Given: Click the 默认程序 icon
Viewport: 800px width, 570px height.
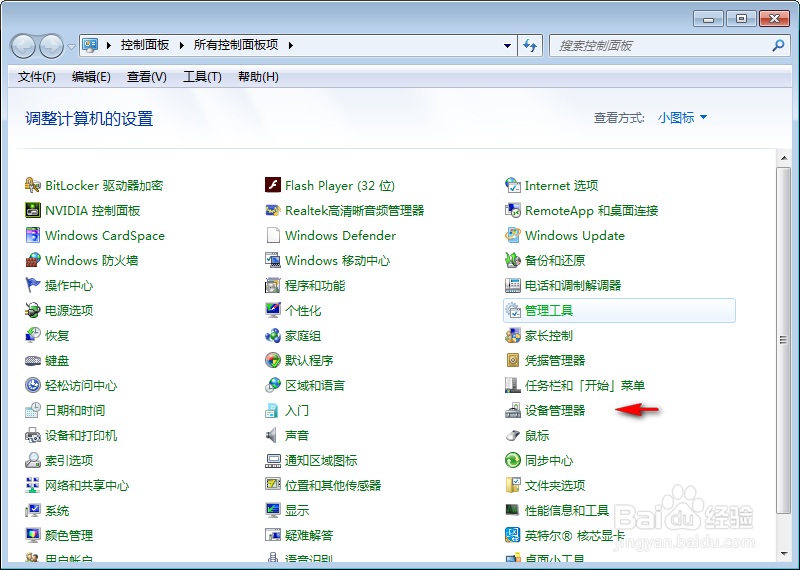Looking at the screenshot, I should tap(273, 360).
